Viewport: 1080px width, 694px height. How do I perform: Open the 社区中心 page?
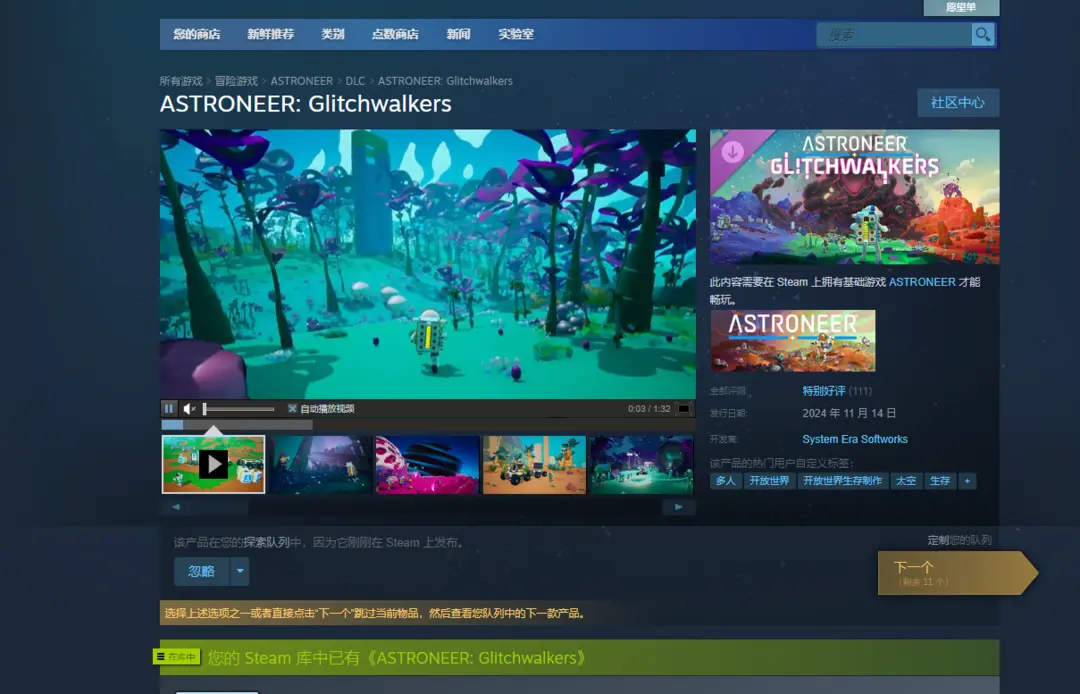tap(958, 103)
